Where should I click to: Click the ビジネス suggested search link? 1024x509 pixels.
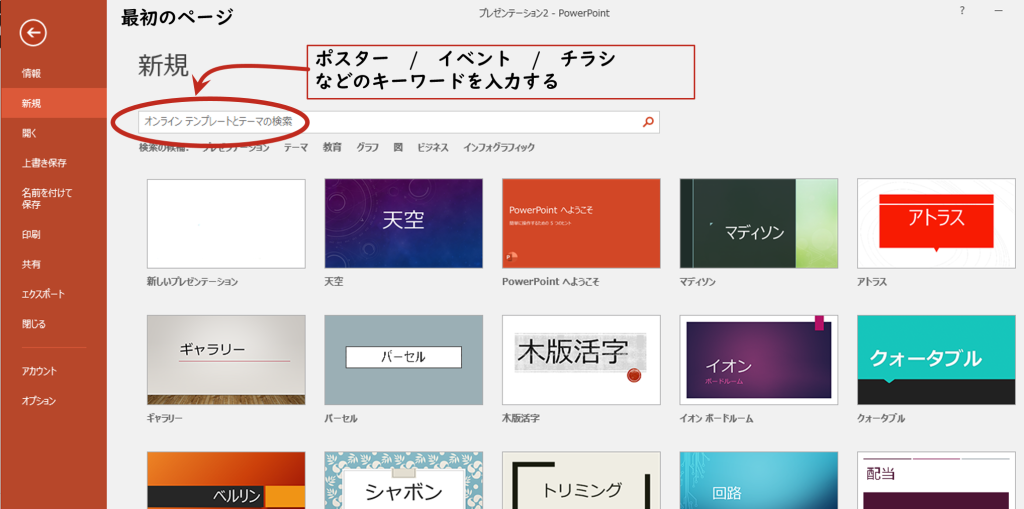coord(433,148)
